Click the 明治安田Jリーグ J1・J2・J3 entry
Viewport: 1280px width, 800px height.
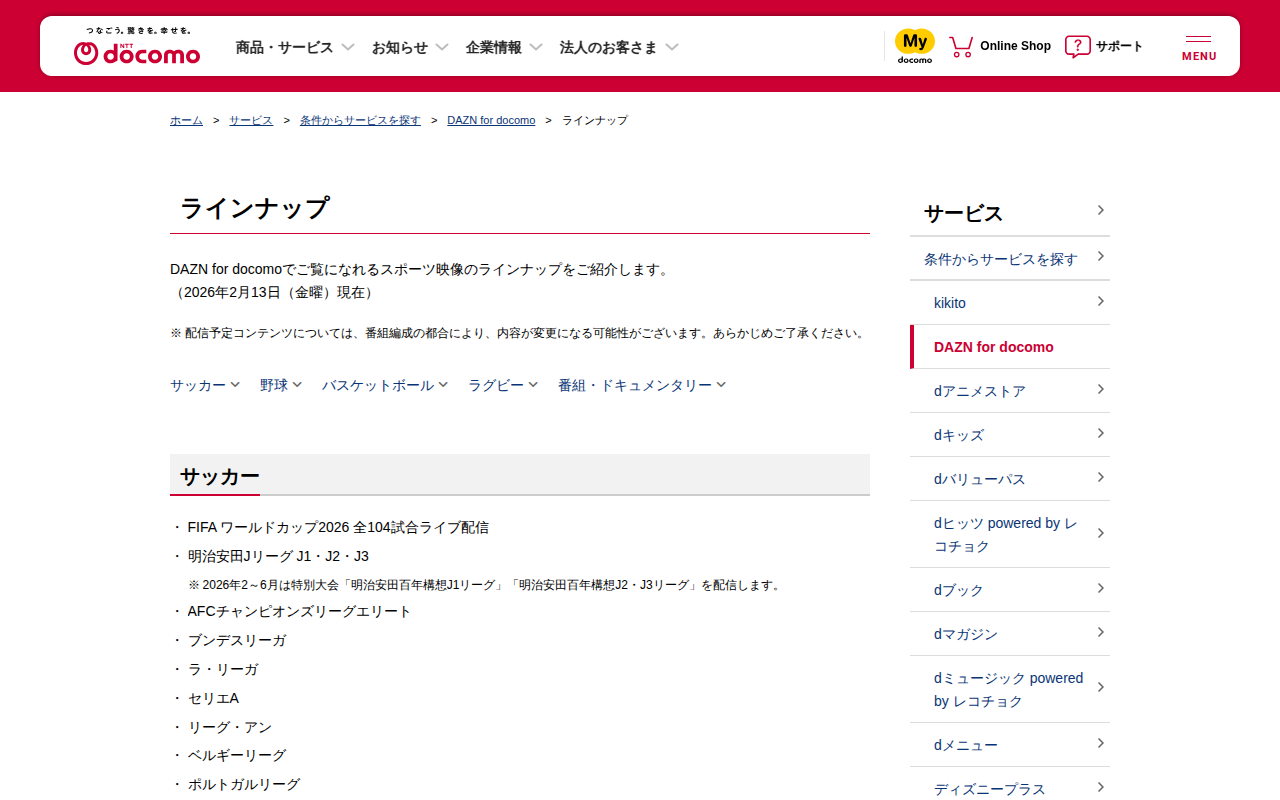click(278, 556)
